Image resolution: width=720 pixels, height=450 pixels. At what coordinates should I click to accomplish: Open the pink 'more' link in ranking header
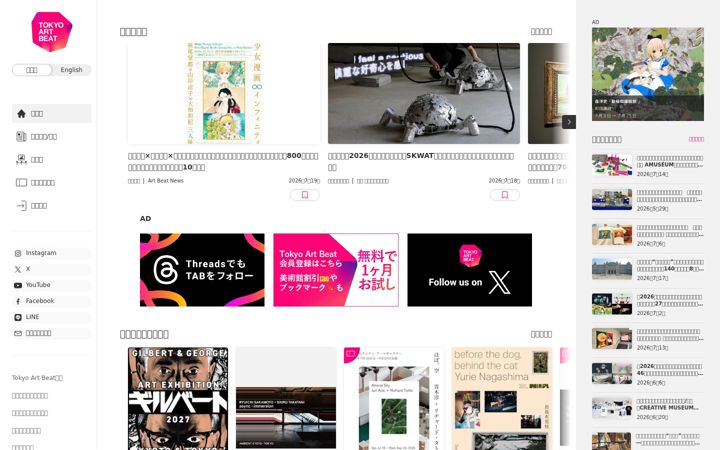coord(696,139)
